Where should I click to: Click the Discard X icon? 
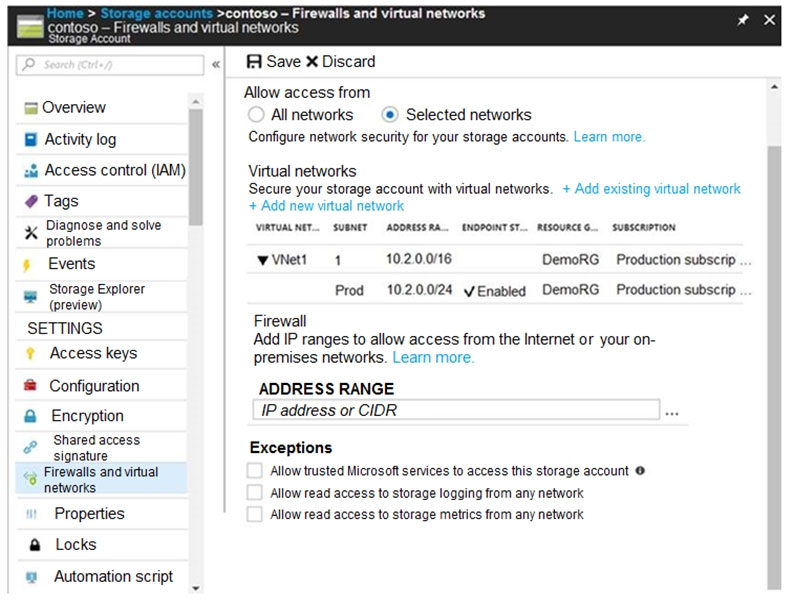tap(311, 62)
